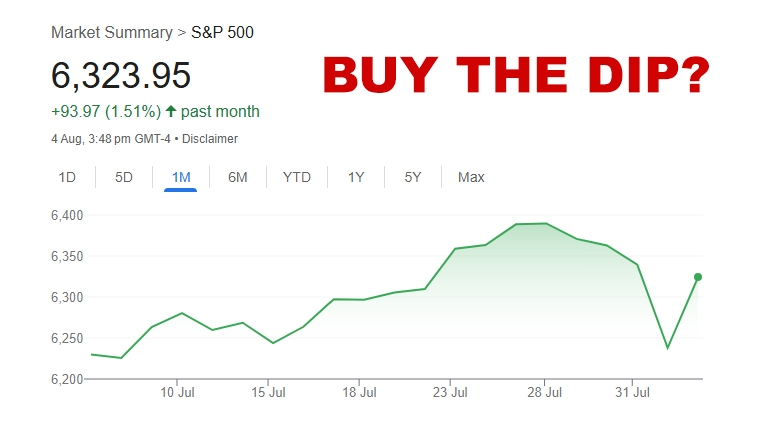
Task: Click the 6,323.95 index price
Action: pos(121,76)
